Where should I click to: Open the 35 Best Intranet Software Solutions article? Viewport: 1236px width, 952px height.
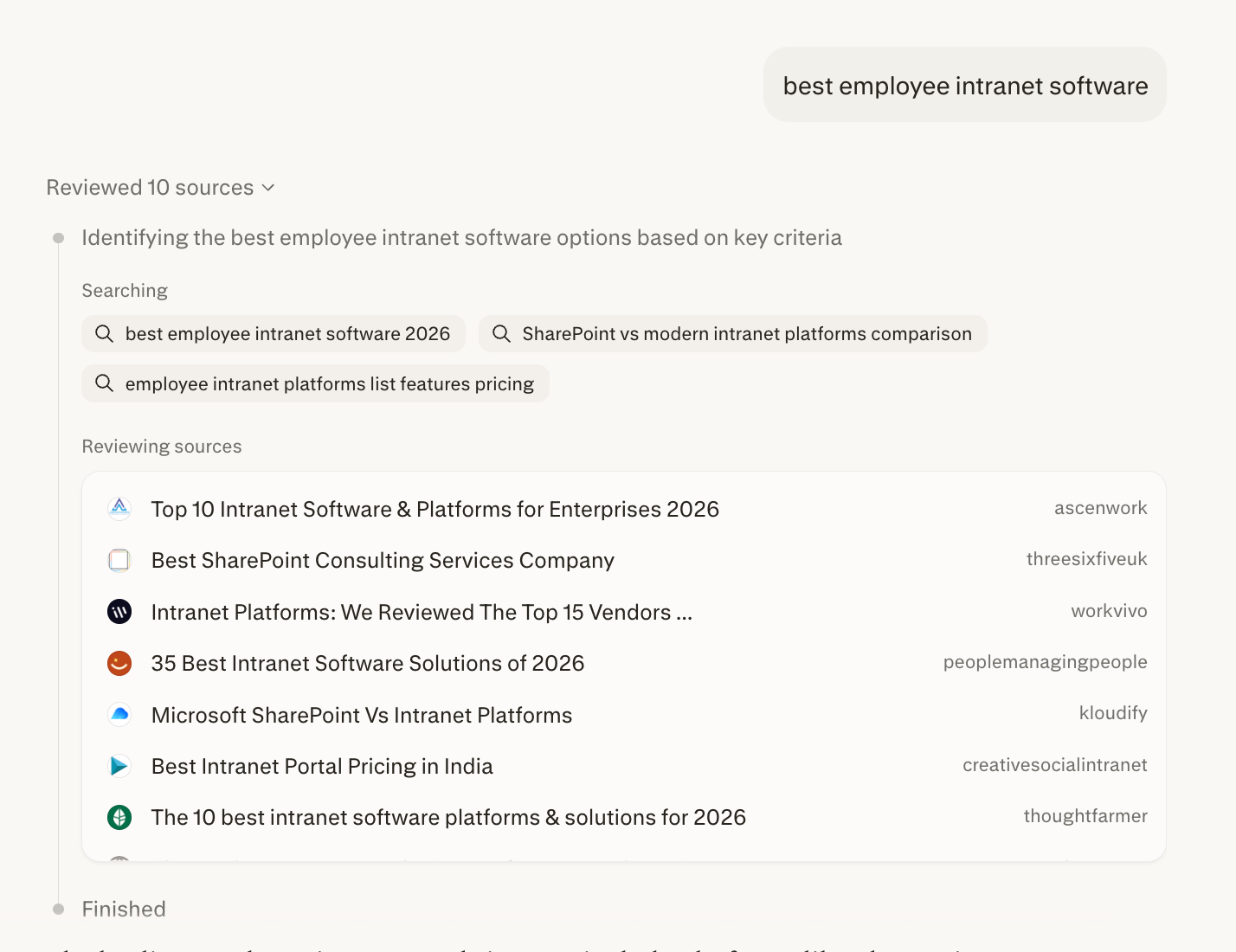(x=367, y=663)
